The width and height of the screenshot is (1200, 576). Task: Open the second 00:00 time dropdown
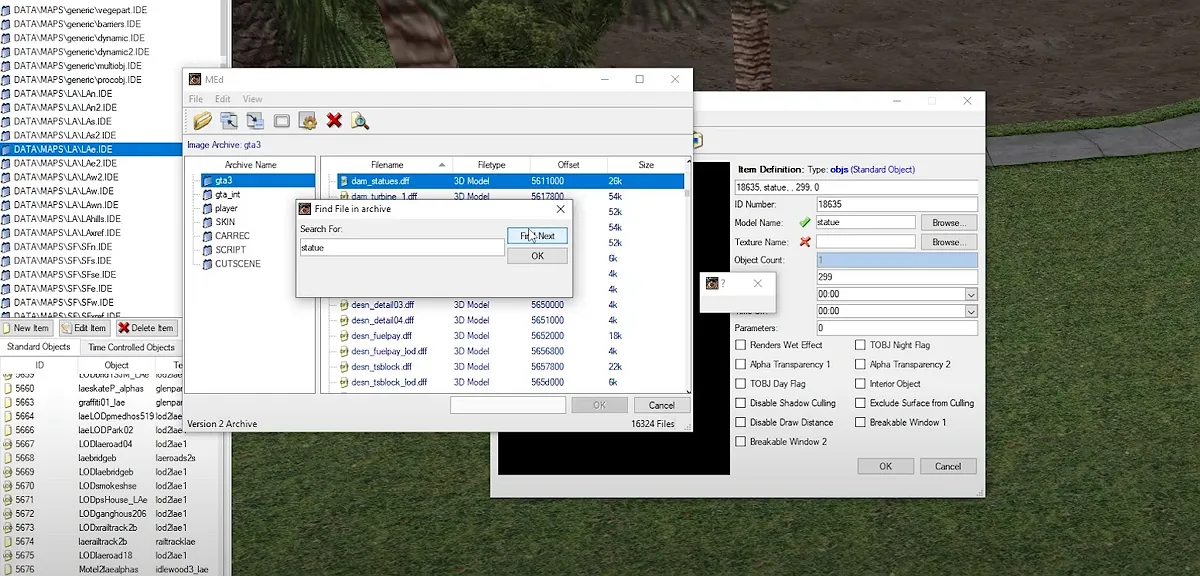click(970, 311)
